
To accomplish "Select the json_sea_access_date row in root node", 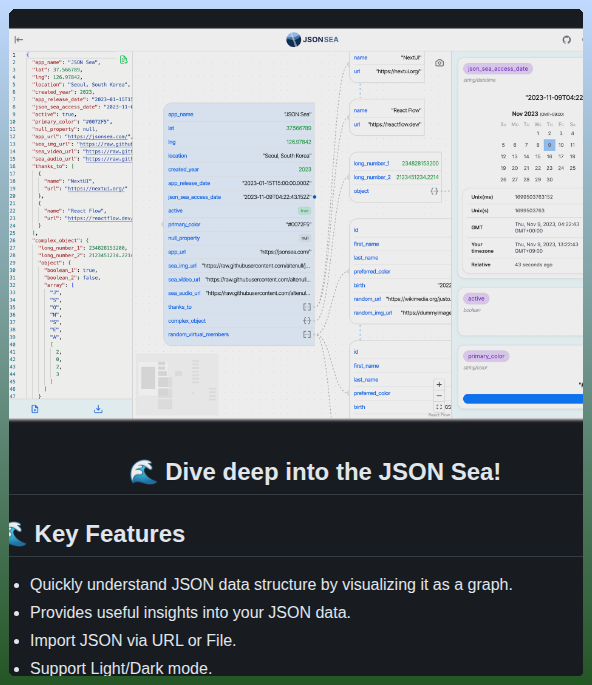I will tap(239, 197).
